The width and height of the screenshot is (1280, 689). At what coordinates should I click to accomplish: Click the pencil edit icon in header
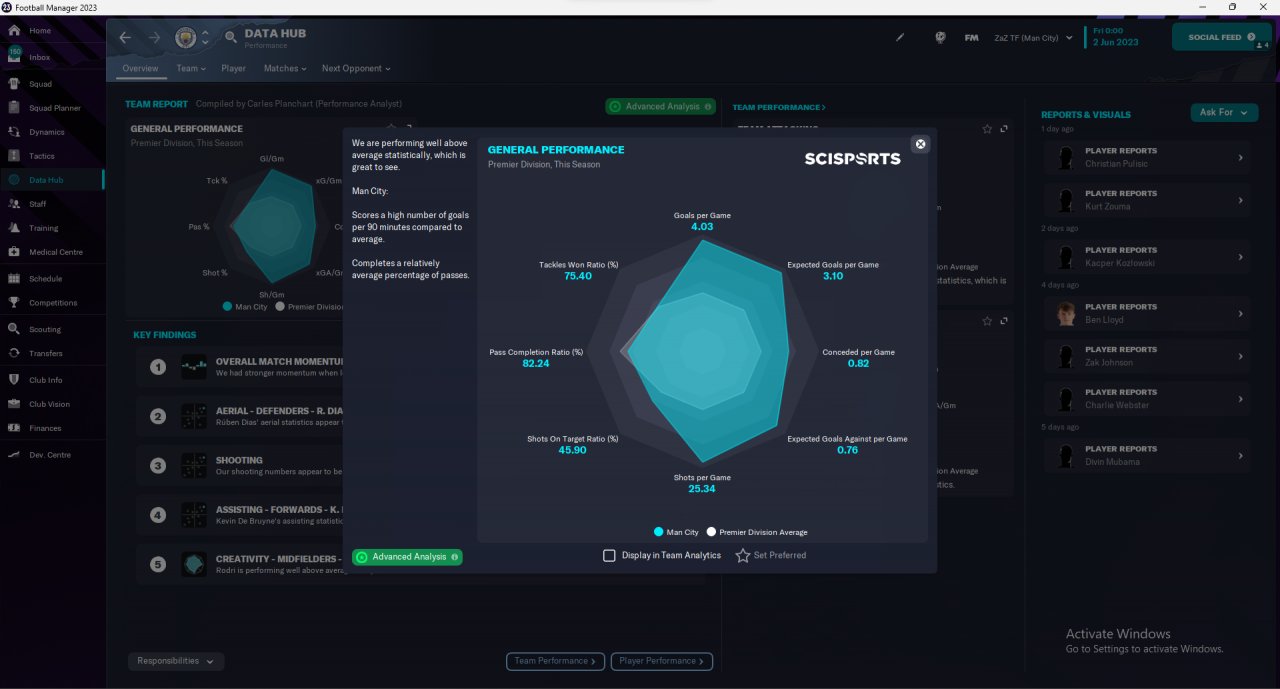coord(900,38)
